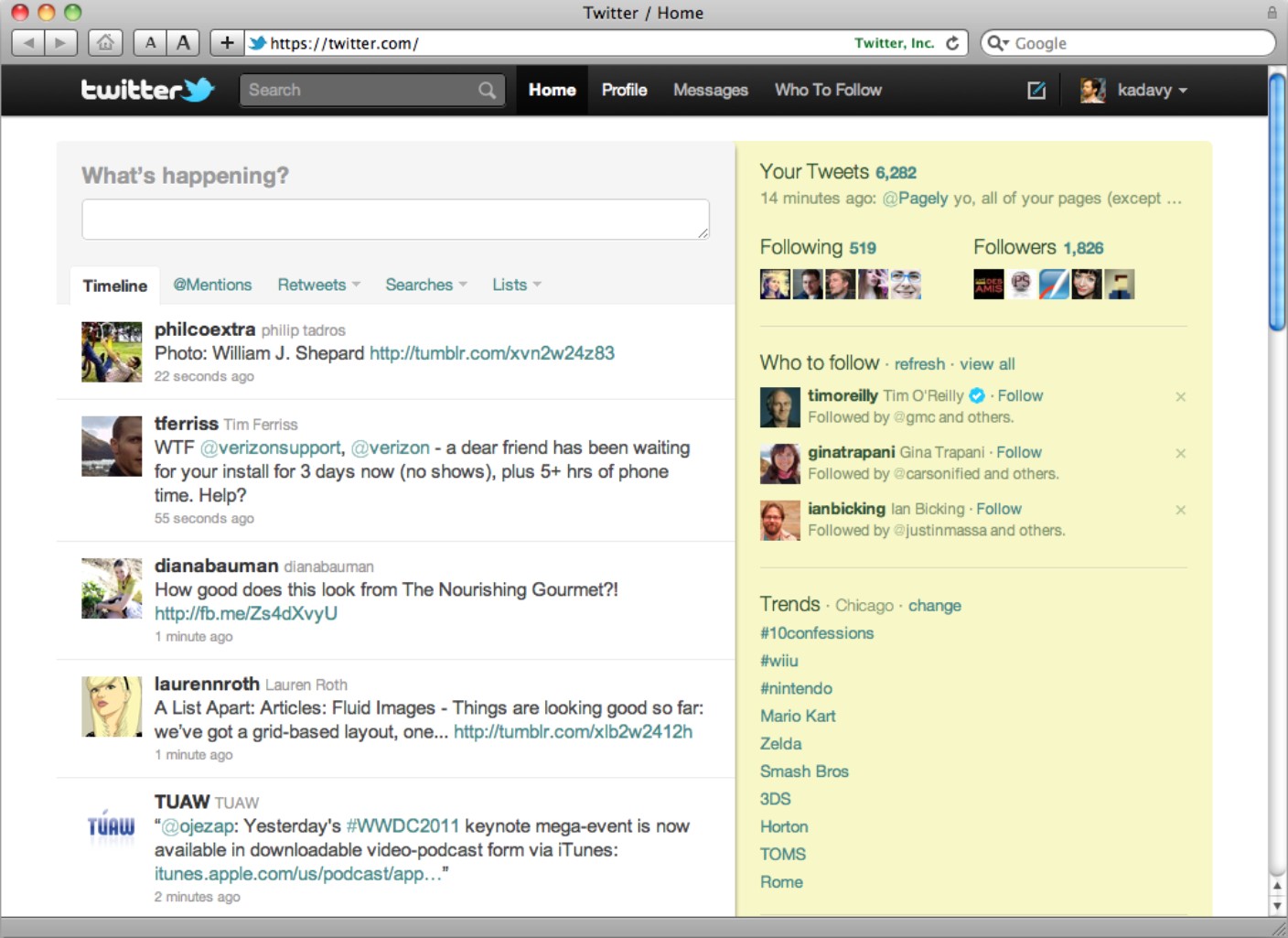This screenshot has height=938, width=1288.
Task: Switch to the @Mentions tab
Action: [212, 285]
